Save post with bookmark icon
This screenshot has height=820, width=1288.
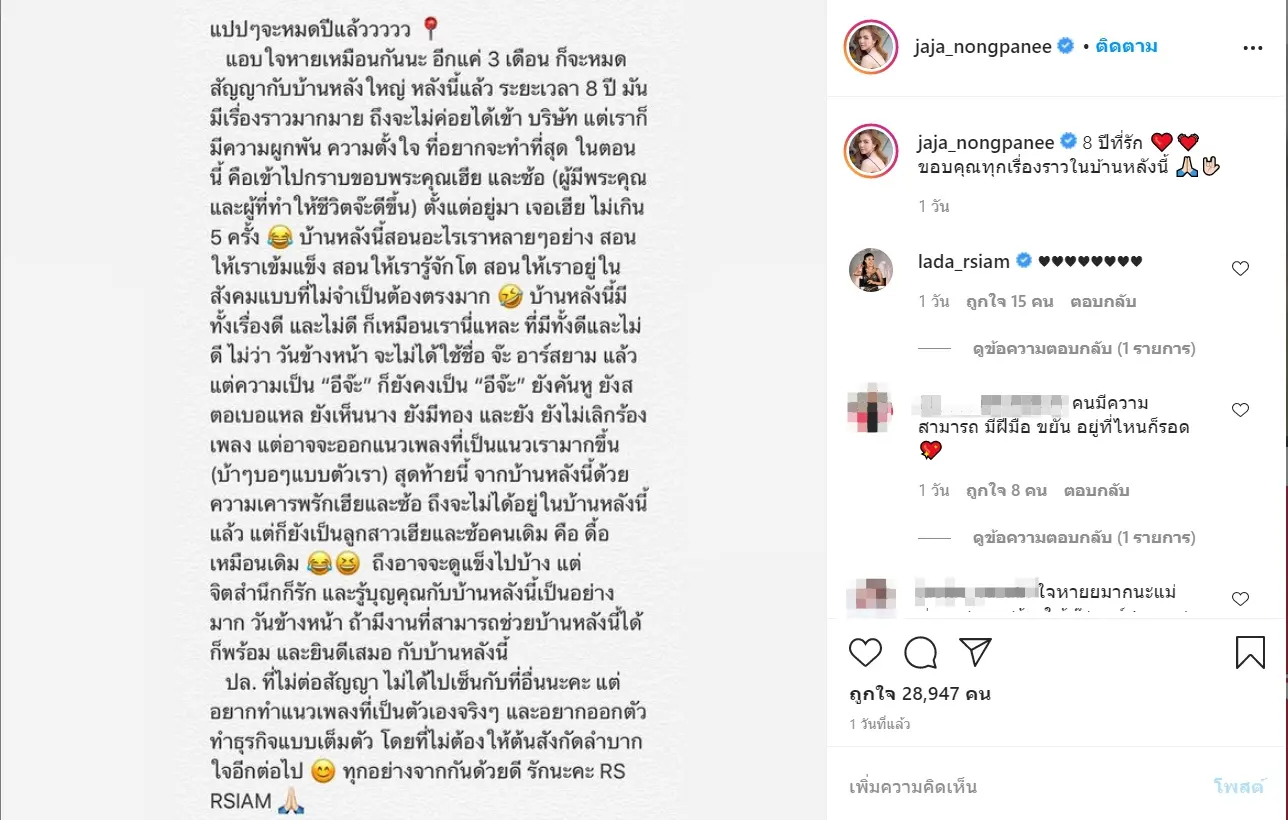(1250, 653)
